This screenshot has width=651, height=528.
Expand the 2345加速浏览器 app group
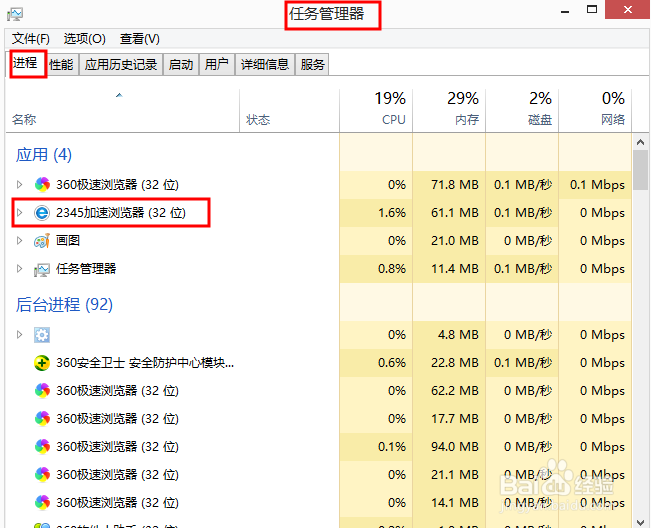[x=19, y=213]
